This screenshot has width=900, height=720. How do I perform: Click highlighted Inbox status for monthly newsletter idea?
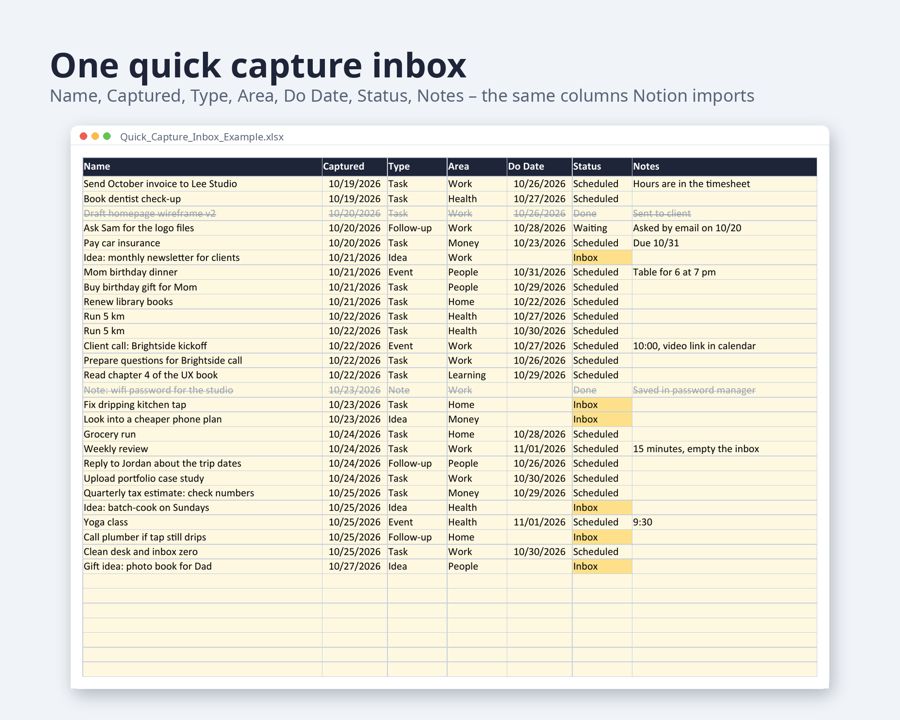(602, 257)
